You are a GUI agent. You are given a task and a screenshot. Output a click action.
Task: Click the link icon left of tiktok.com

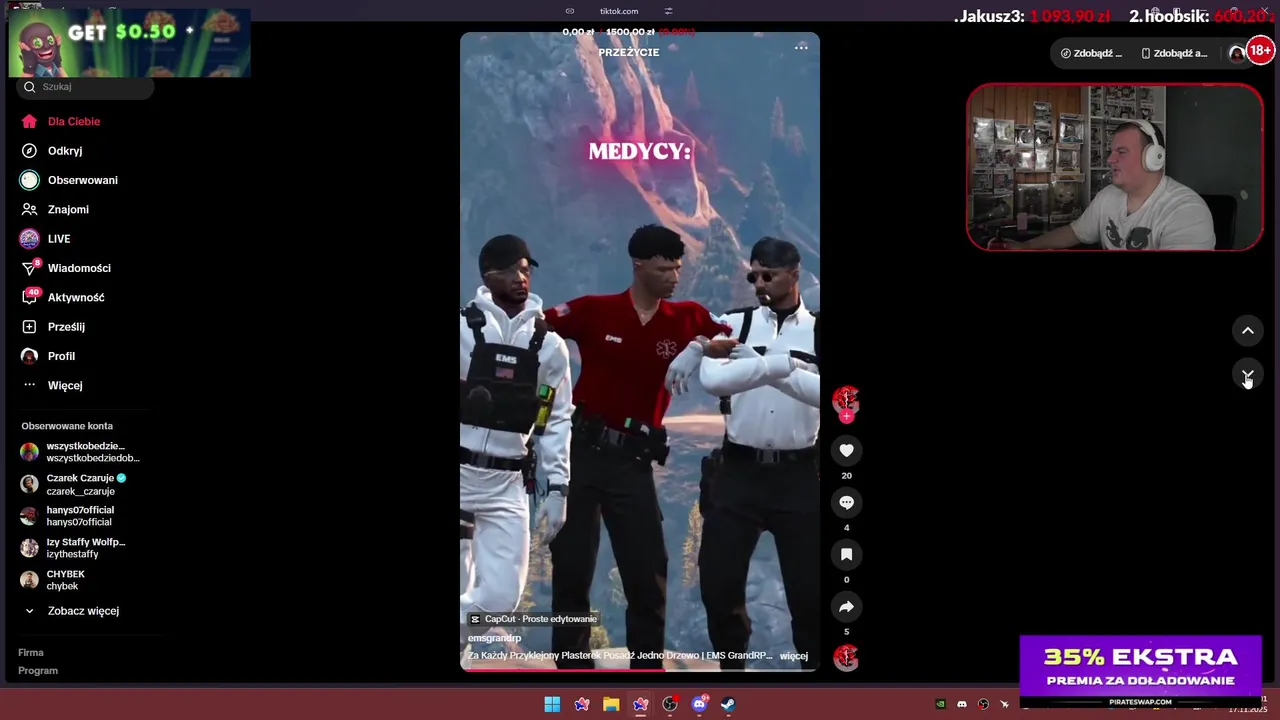click(x=570, y=11)
